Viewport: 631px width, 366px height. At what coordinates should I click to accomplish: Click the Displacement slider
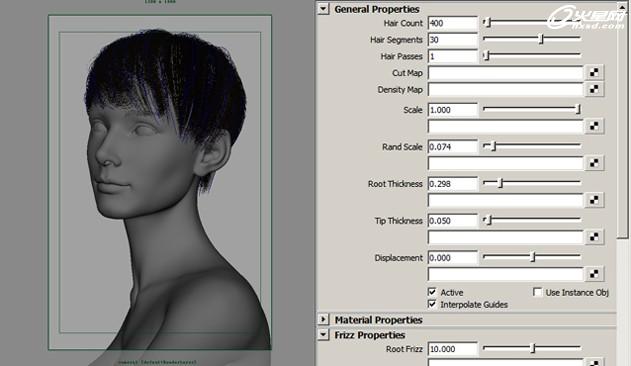(x=532, y=257)
